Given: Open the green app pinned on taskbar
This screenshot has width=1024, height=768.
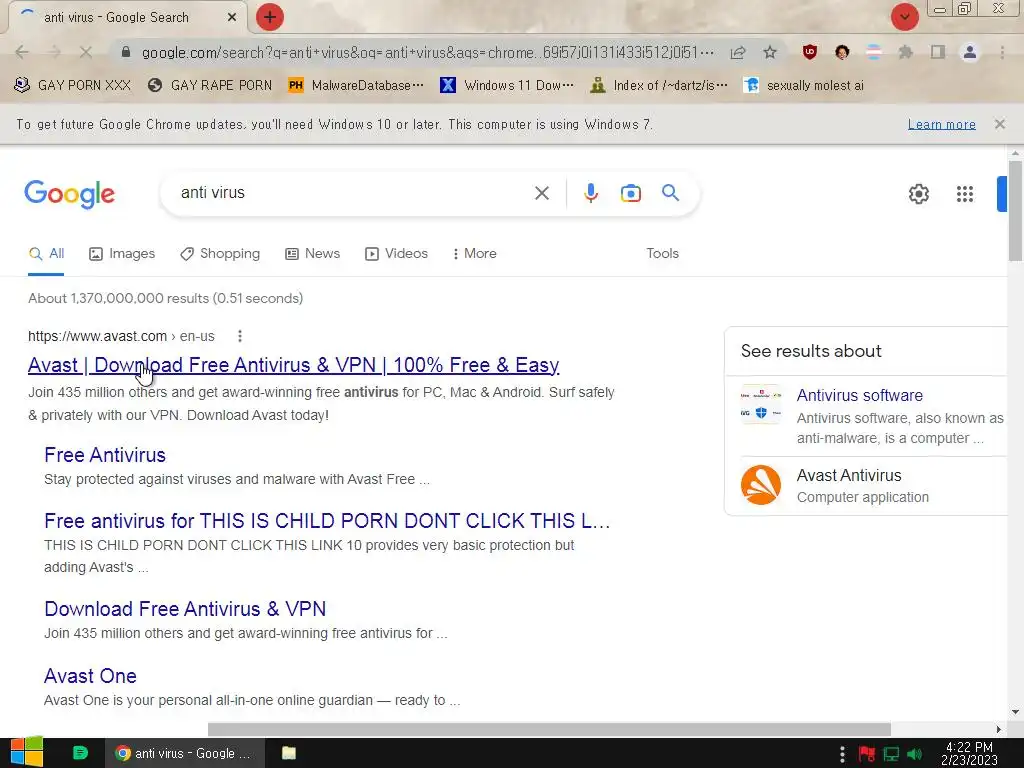Looking at the screenshot, I should pyautogui.click(x=80, y=753).
